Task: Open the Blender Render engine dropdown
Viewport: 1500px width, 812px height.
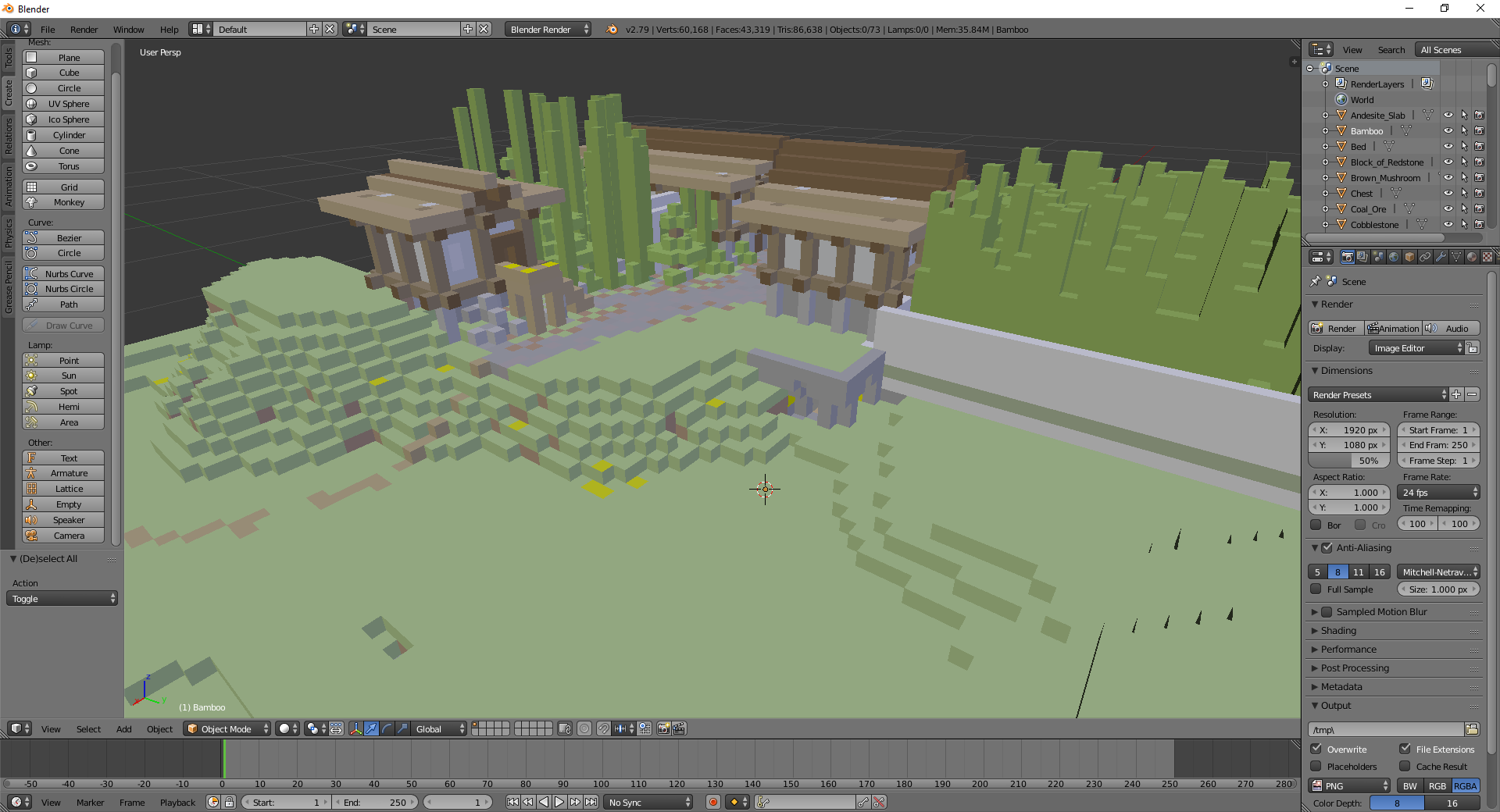Action: (548, 30)
